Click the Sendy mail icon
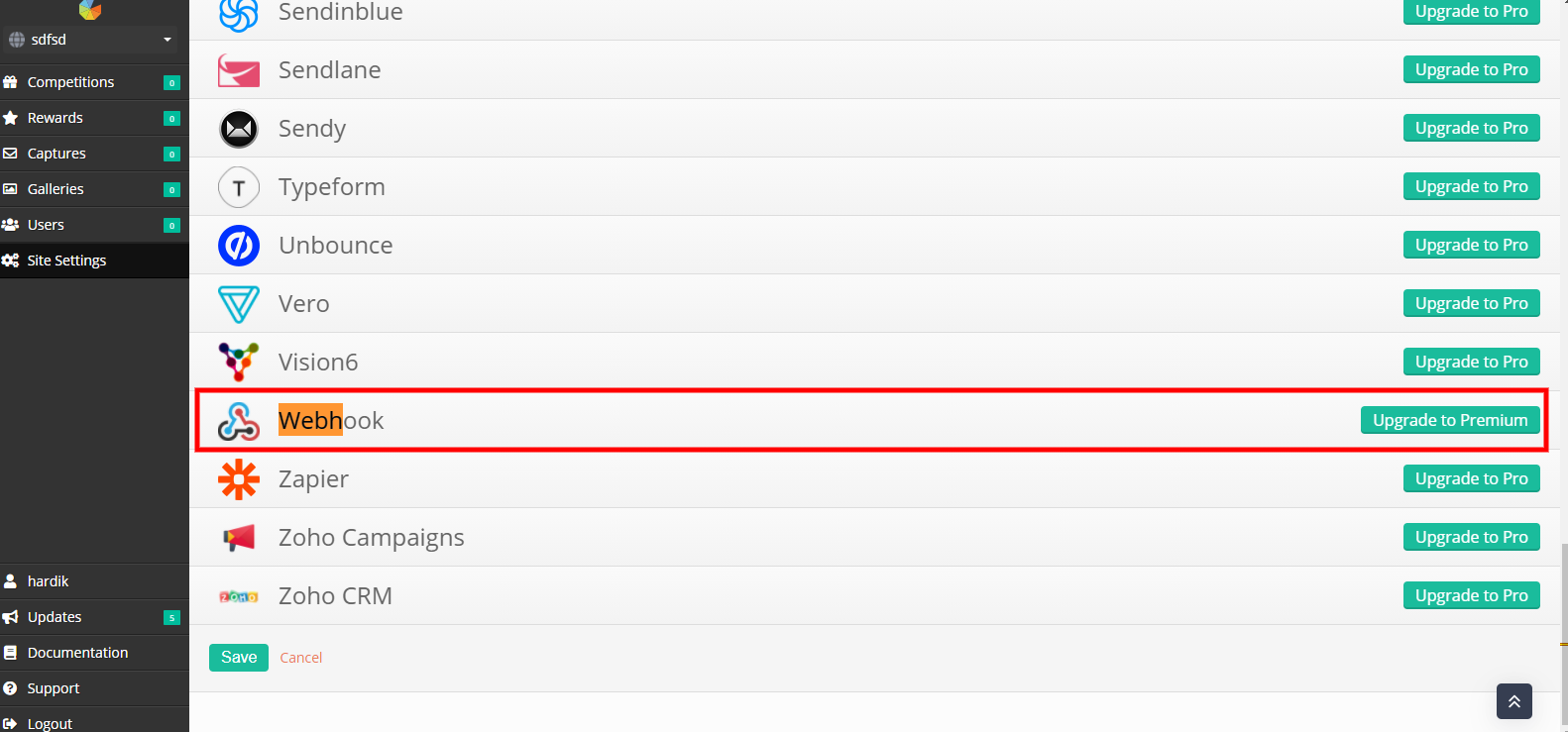 (239, 129)
